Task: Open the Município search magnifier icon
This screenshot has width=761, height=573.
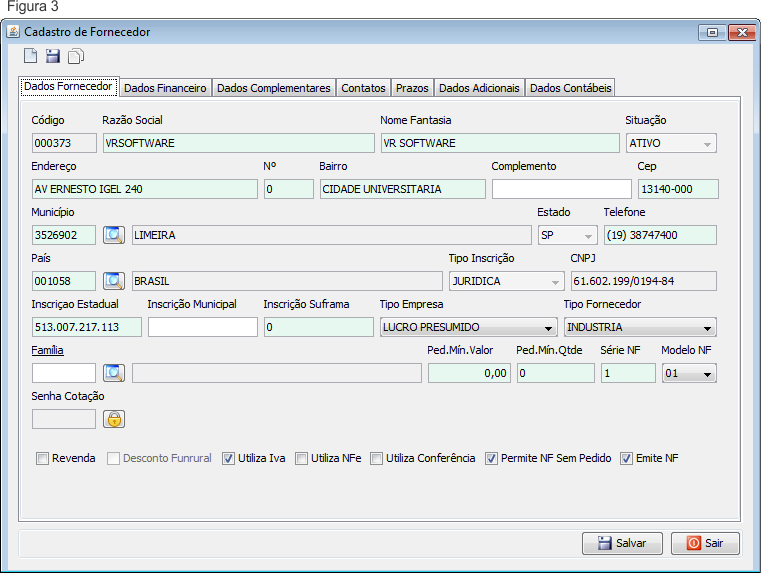Action: 114,235
